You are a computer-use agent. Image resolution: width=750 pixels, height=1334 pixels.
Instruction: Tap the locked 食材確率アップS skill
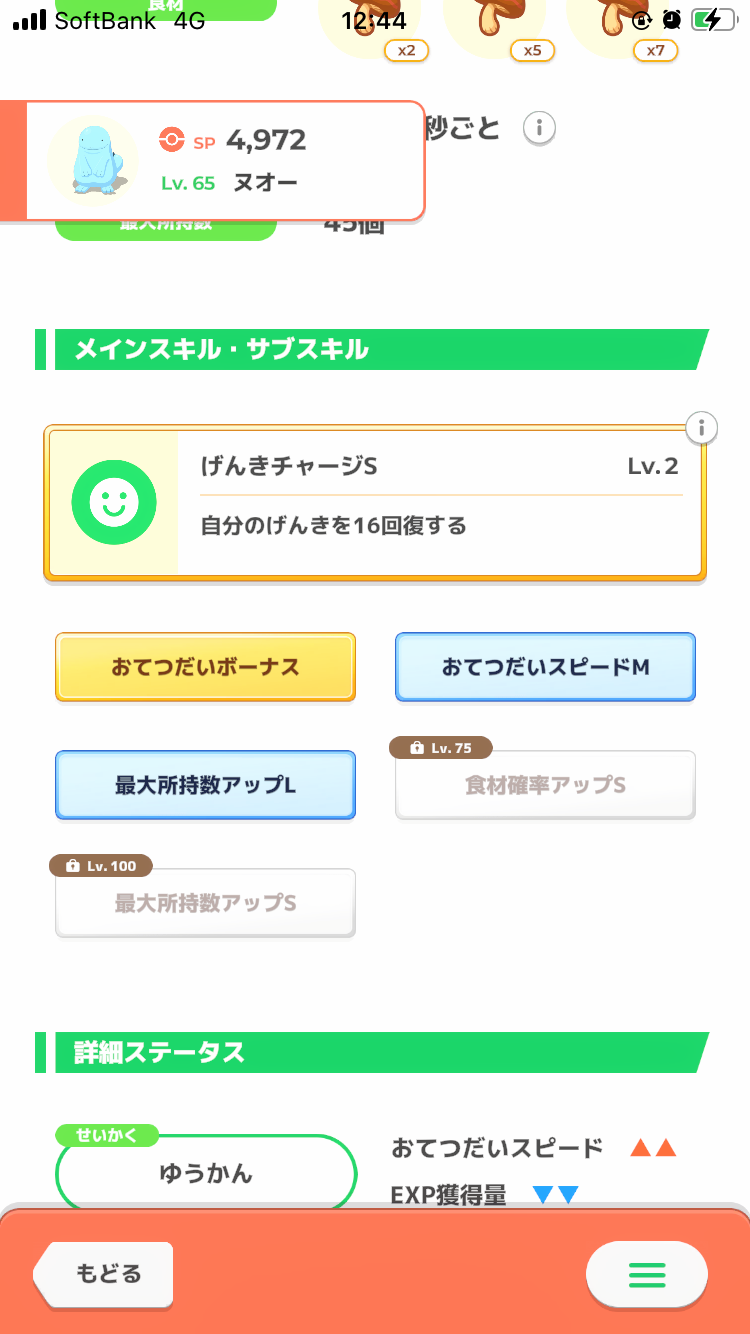pyautogui.click(x=545, y=786)
